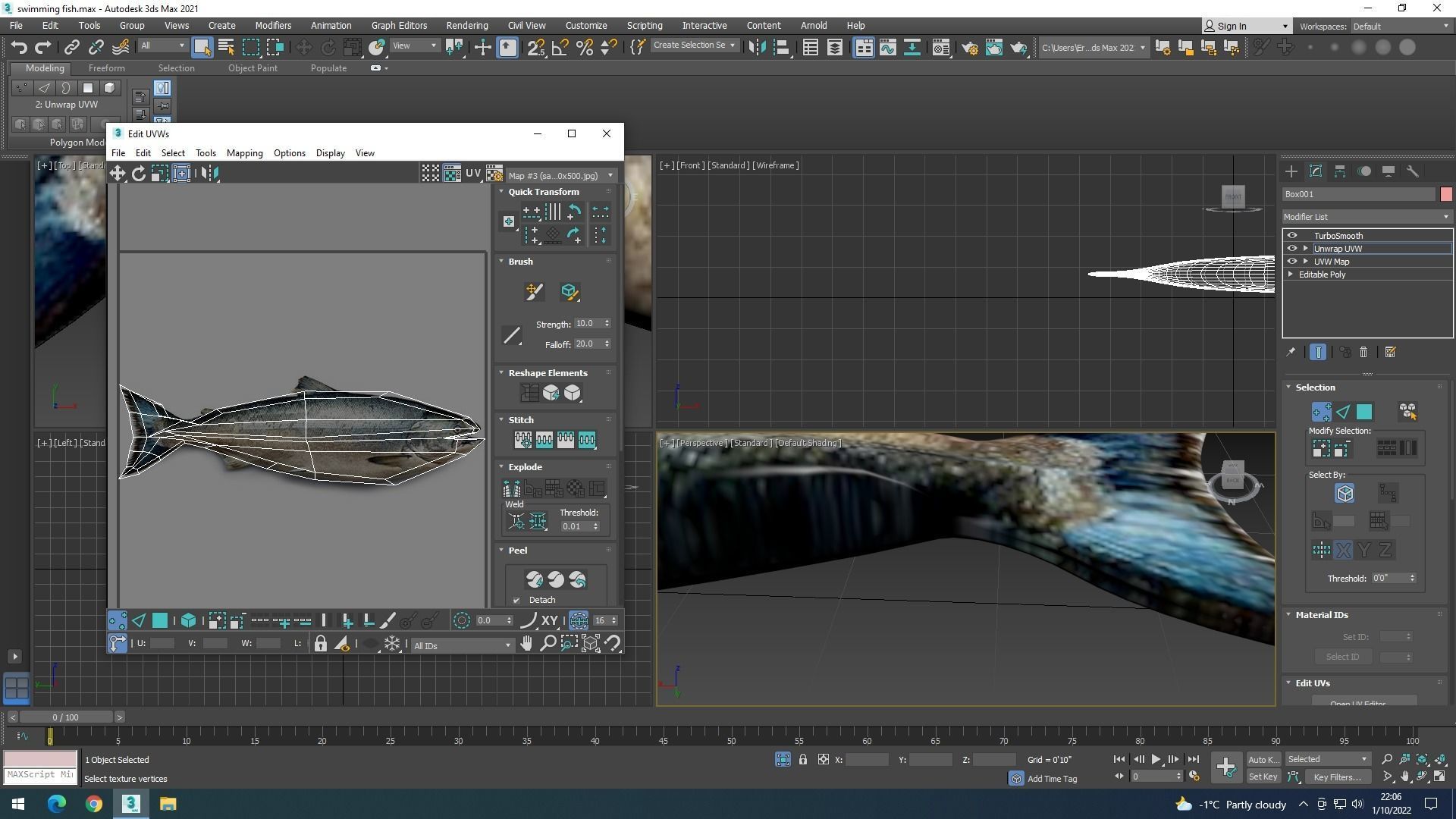
Task: Click the Quick Peel icon
Action: 535,579
